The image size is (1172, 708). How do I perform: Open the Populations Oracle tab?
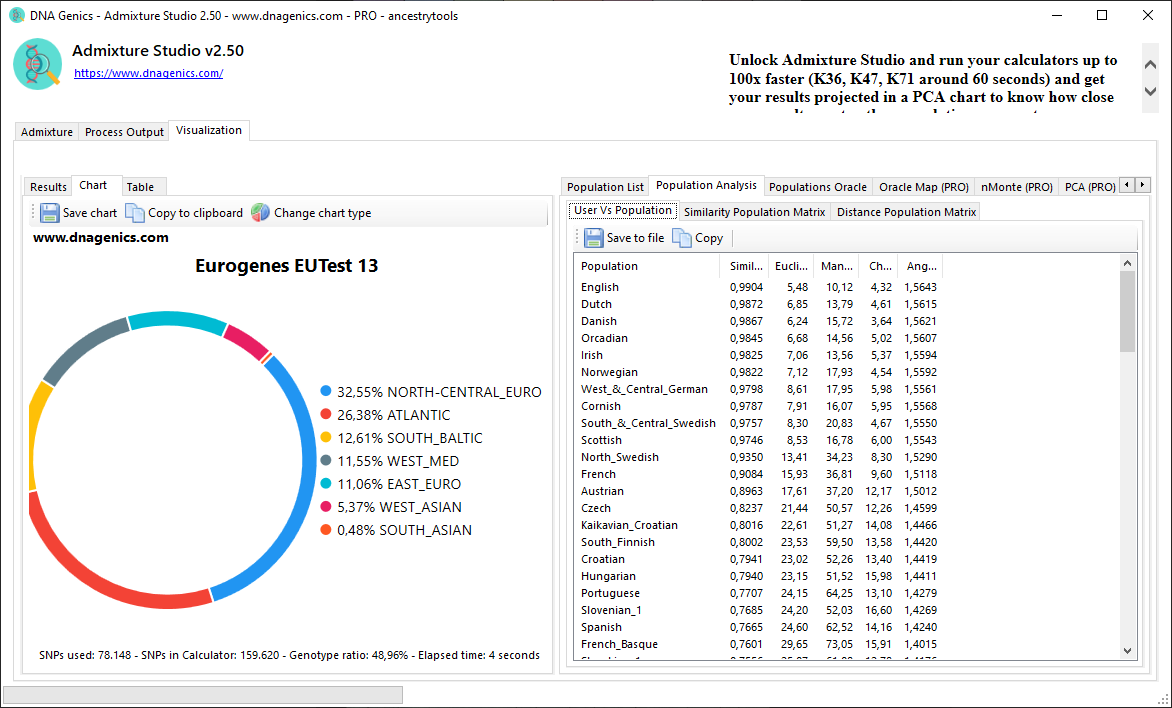[817, 187]
